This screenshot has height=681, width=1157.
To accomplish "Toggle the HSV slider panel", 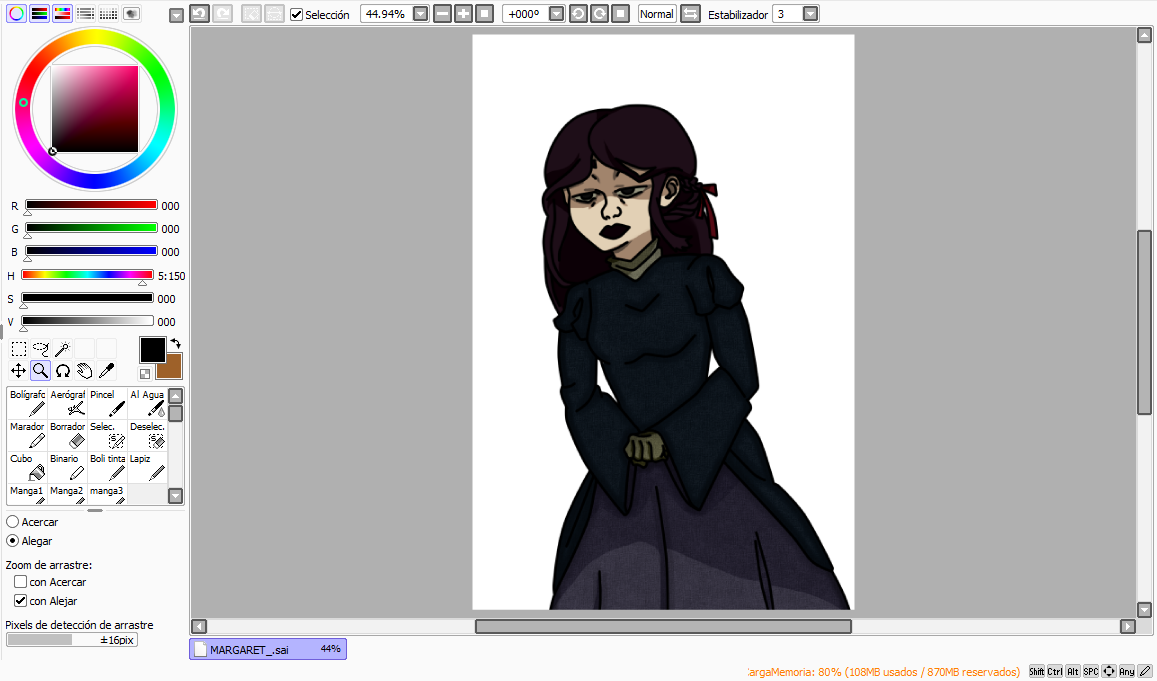I will pos(63,13).
